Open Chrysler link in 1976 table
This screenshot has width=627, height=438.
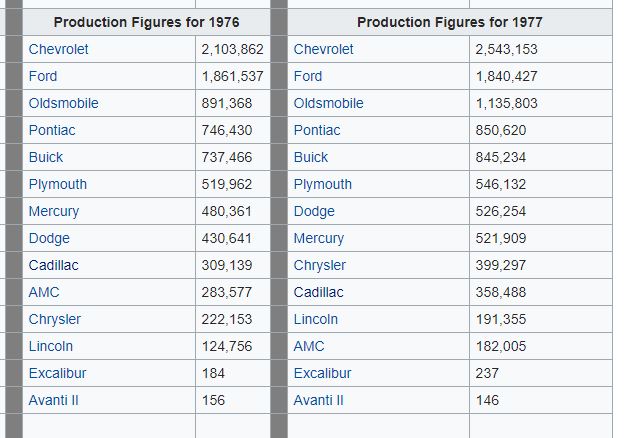[x=55, y=319]
